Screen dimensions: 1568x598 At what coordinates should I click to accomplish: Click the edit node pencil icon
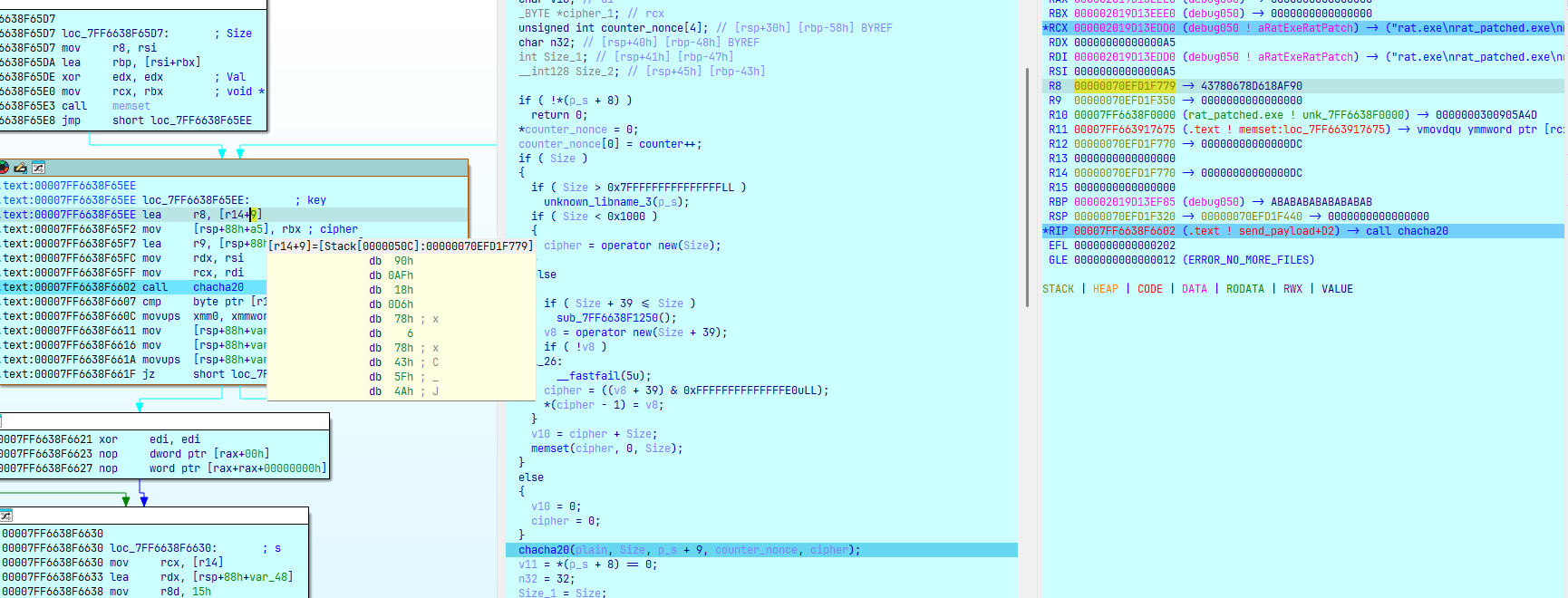point(20,168)
